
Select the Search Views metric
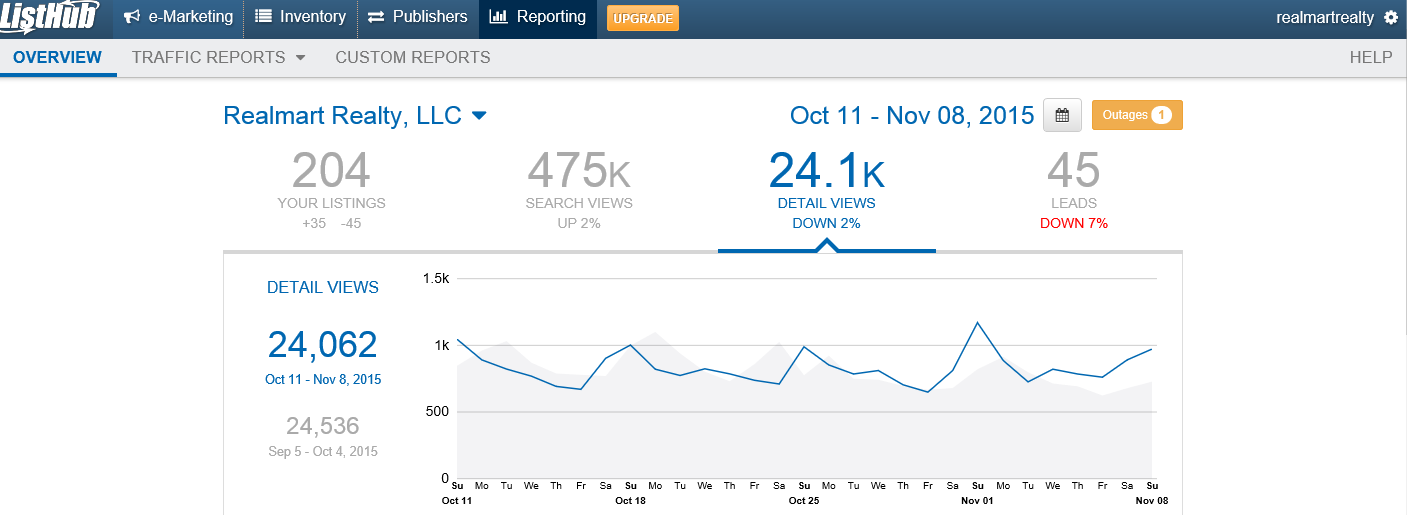pyautogui.click(x=579, y=190)
